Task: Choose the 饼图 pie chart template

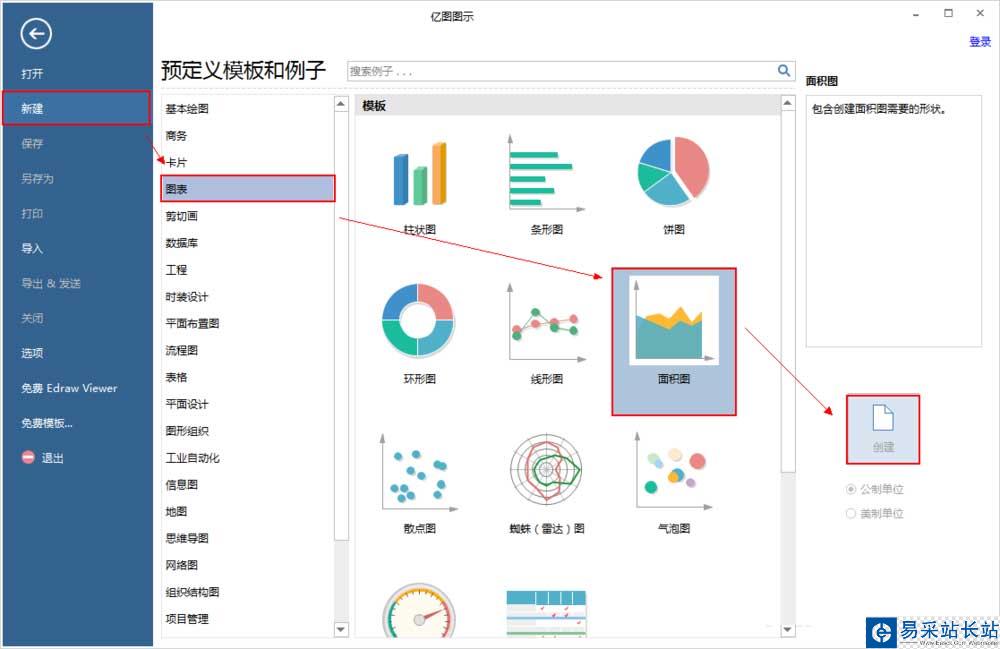Action: (x=673, y=184)
